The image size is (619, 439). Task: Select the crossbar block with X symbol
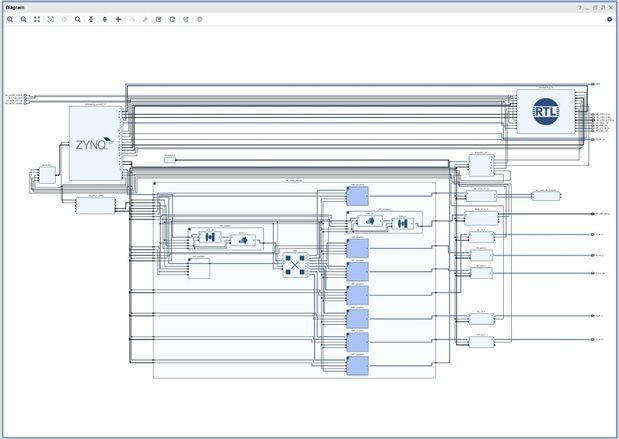[x=294, y=264]
